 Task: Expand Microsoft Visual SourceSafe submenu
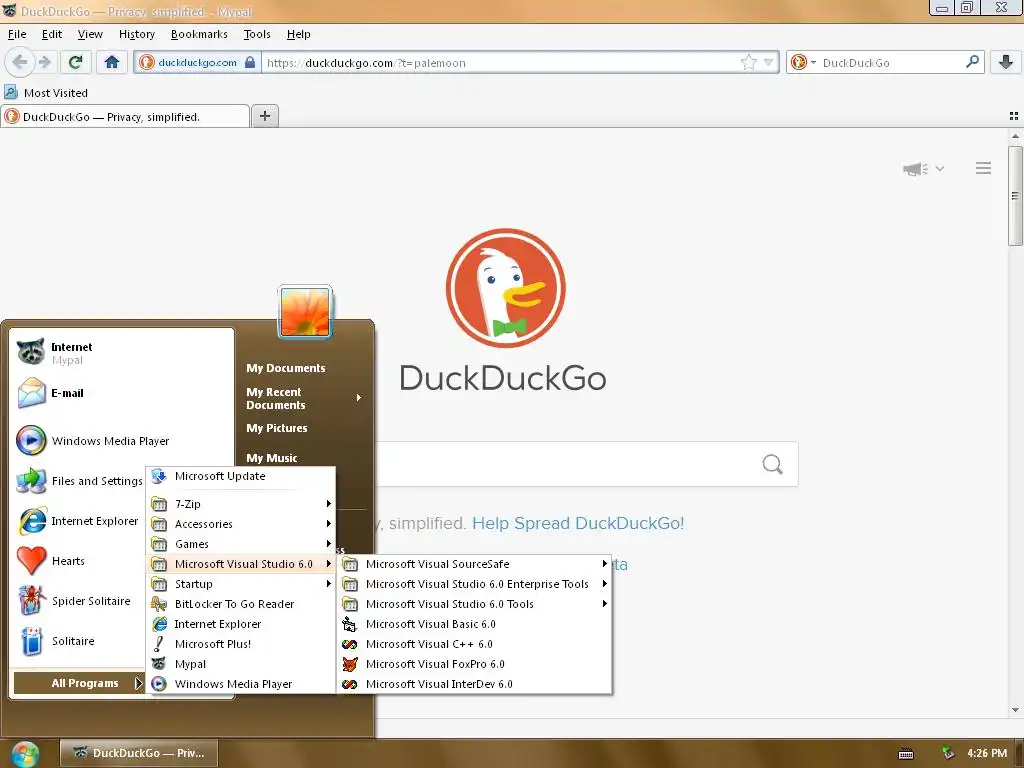[x=475, y=564]
